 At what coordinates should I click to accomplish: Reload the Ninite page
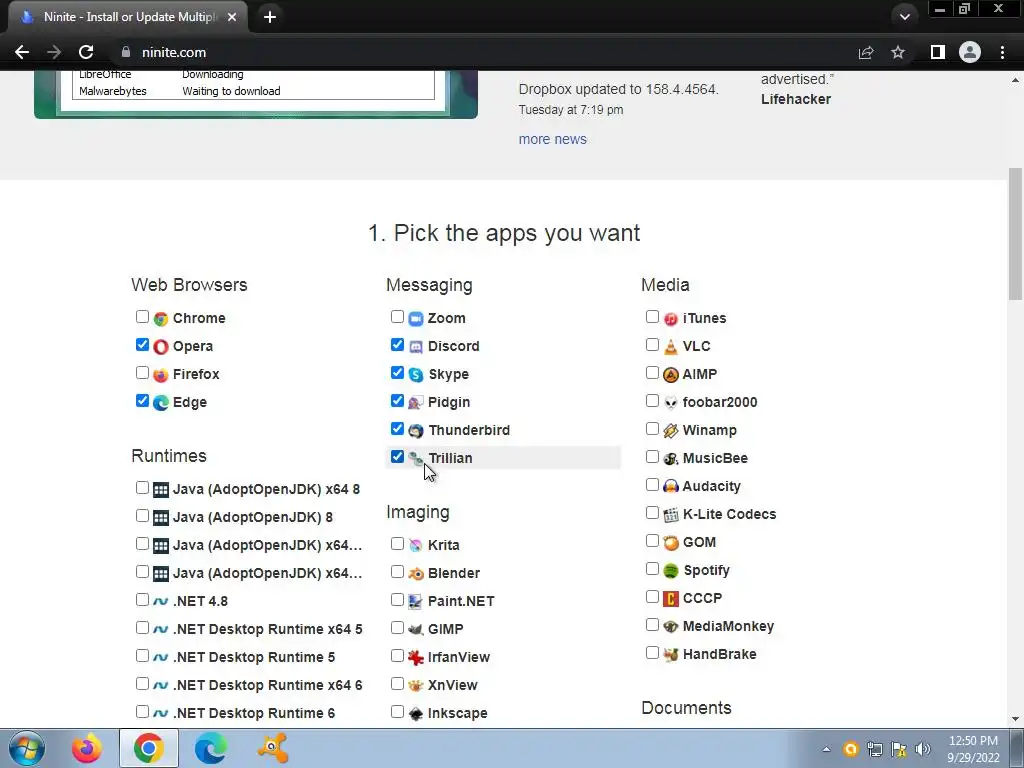pos(86,52)
